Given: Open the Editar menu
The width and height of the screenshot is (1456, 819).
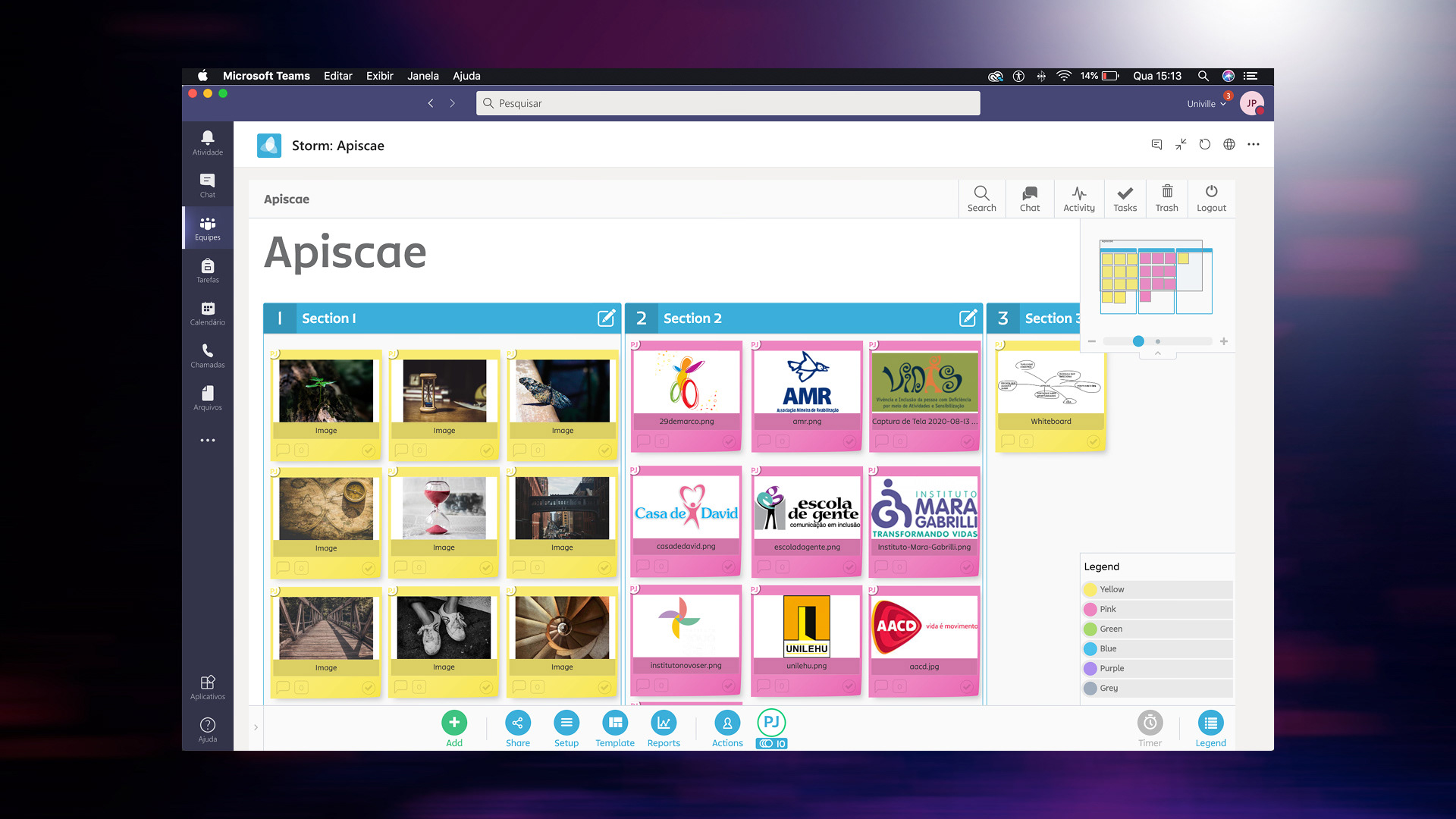Looking at the screenshot, I should [x=337, y=76].
